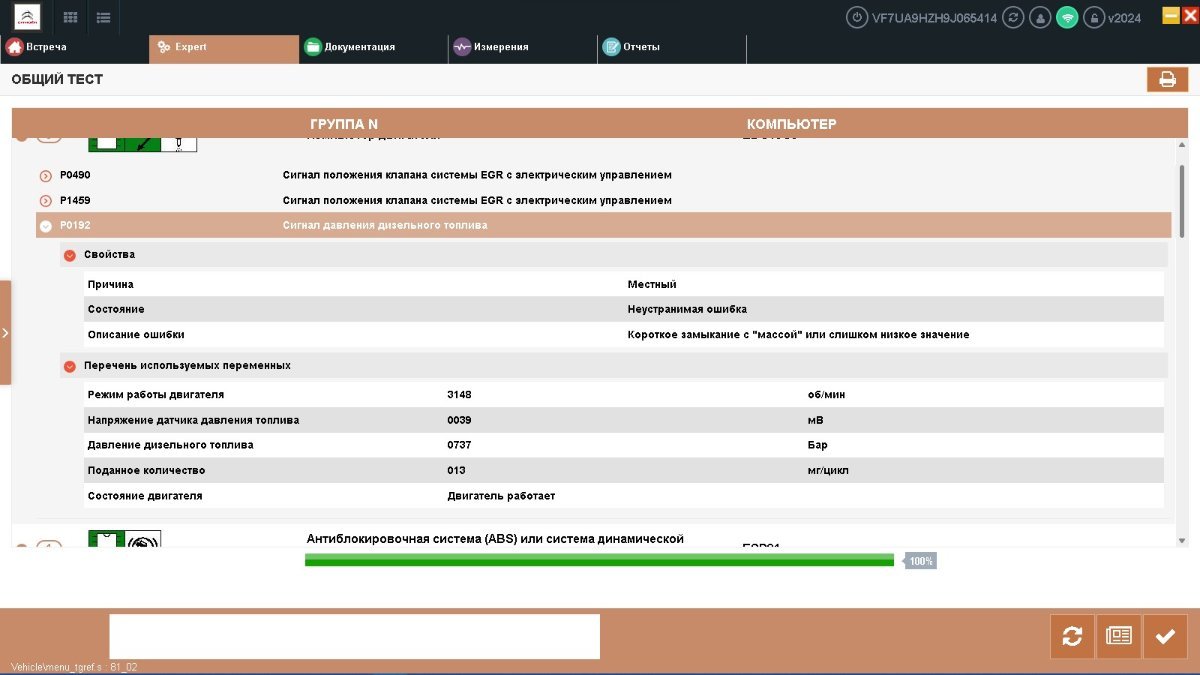This screenshot has height=675, width=1200.
Task: Click the power icon beside VIN
Action: [857, 17]
